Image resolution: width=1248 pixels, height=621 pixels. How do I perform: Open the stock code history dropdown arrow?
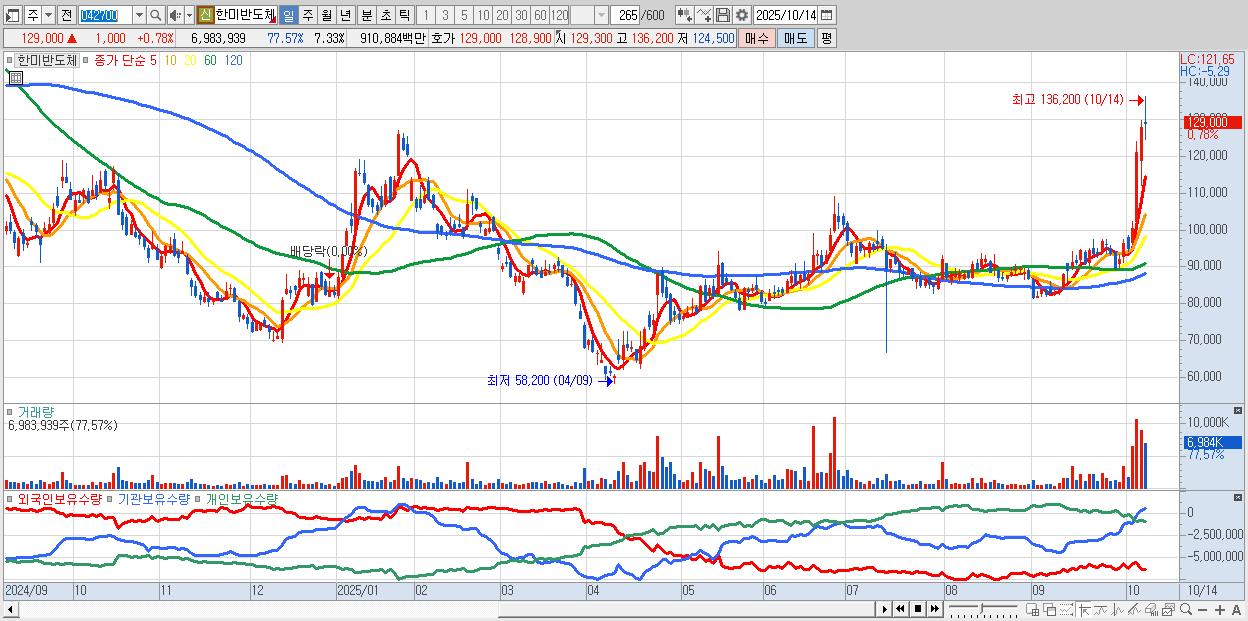tap(138, 16)
